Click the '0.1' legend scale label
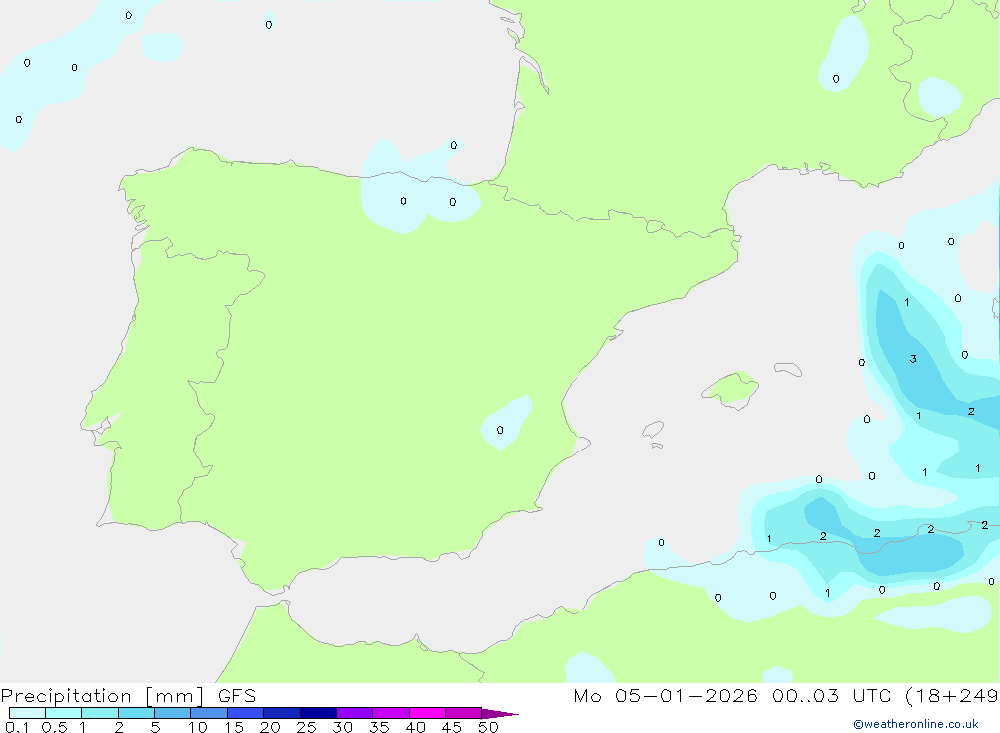 click(x=17, y=727)
